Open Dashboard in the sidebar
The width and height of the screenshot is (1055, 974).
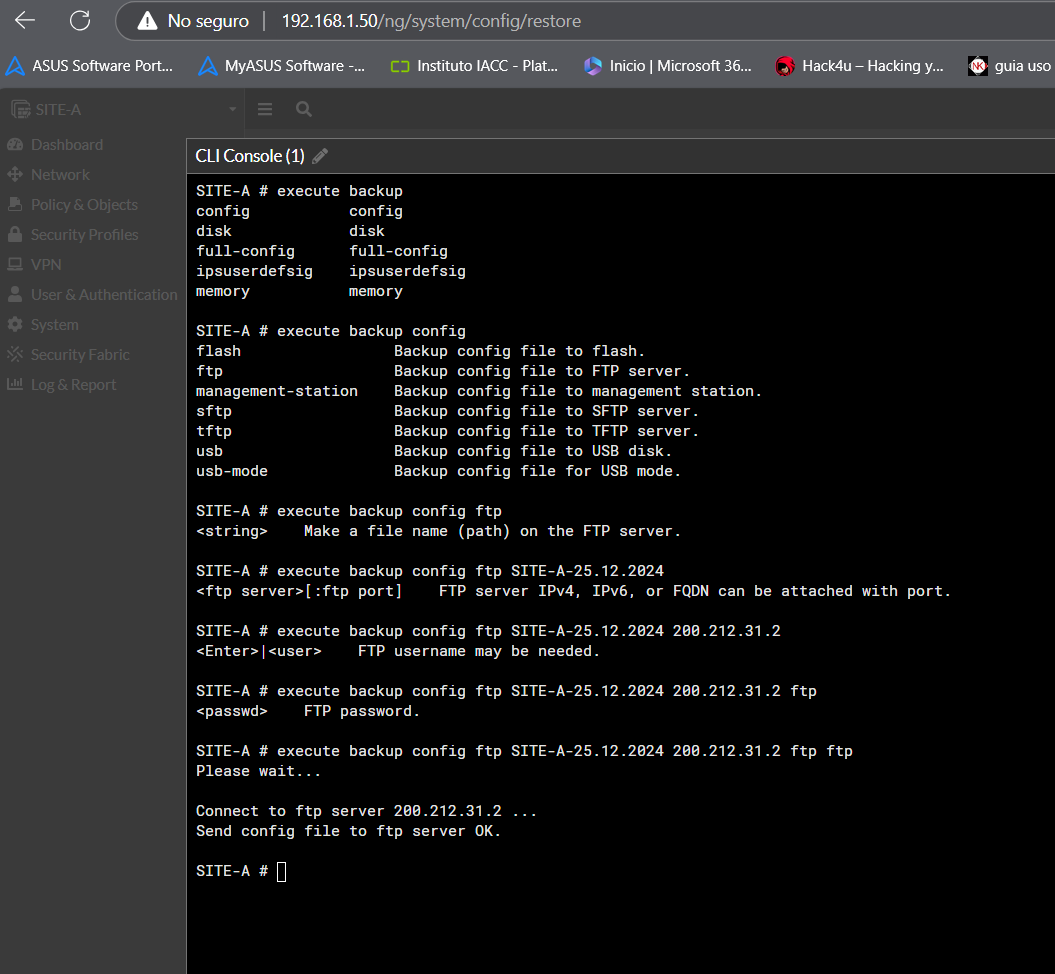[66, 145]
